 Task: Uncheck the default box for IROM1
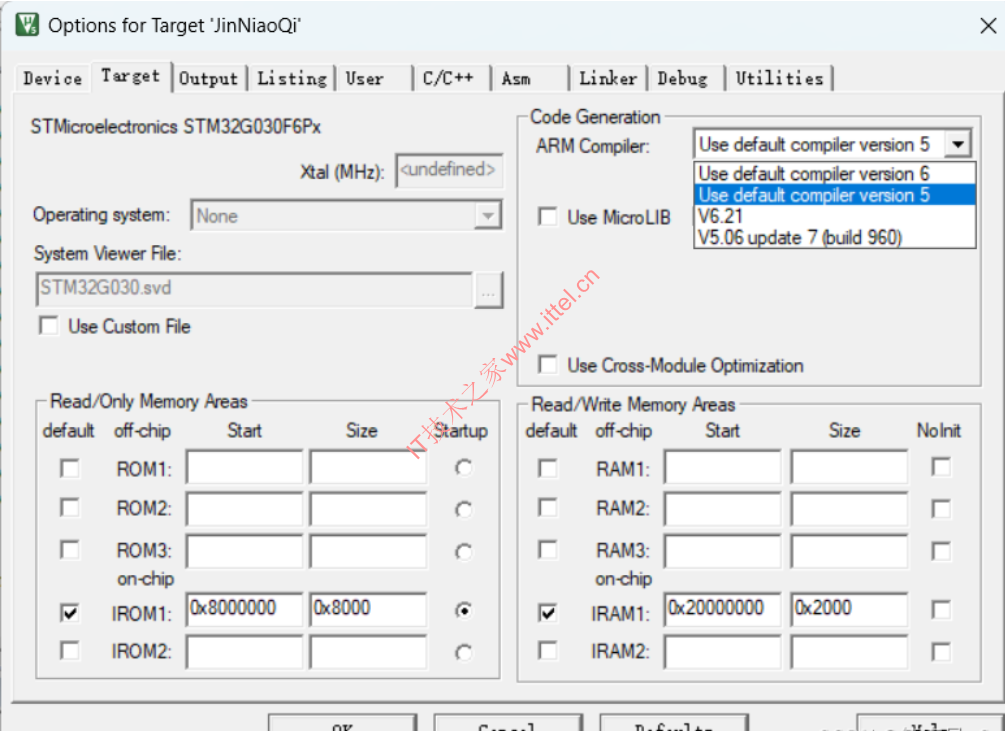(x=70, y=613)
